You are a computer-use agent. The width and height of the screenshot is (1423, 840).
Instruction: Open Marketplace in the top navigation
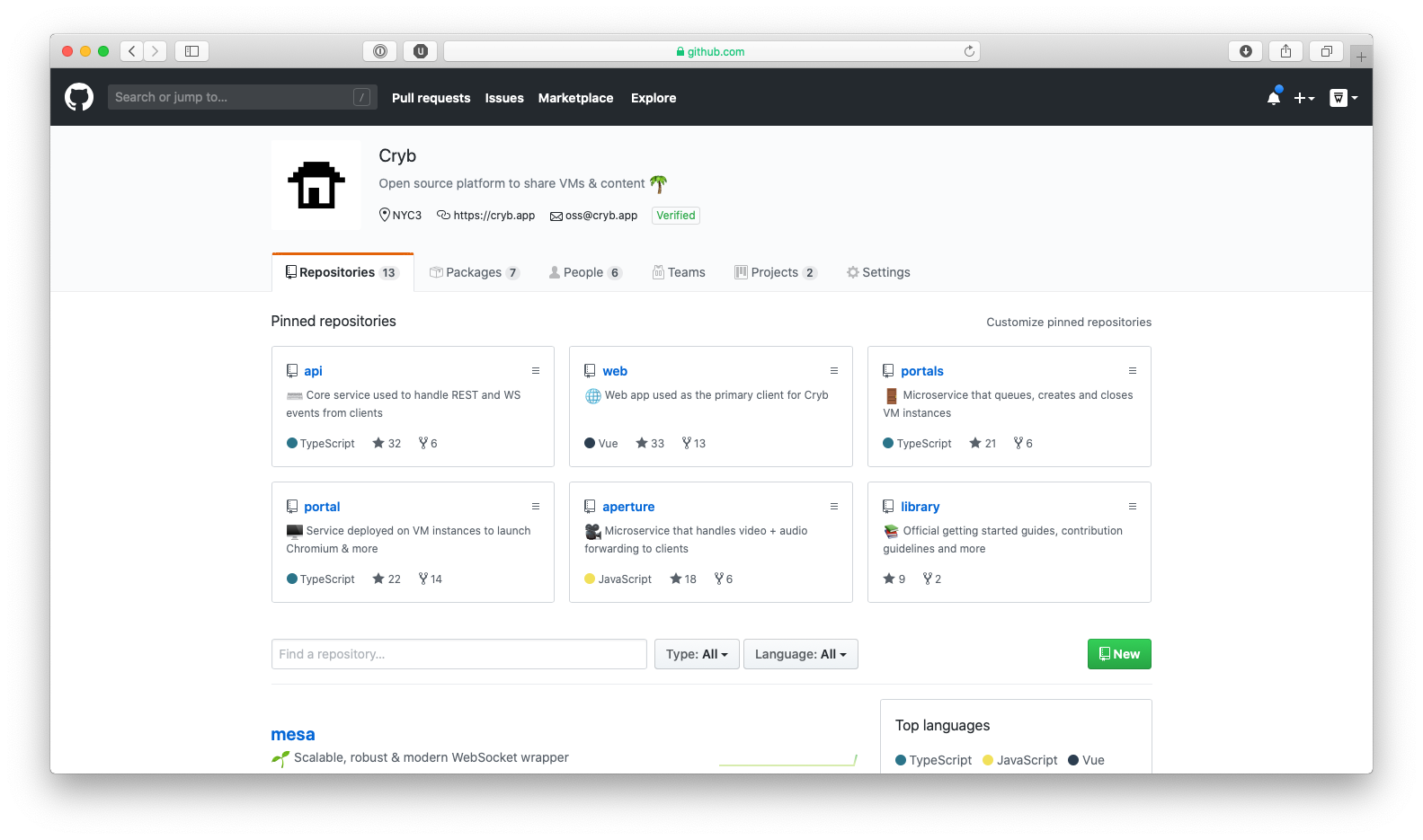(575, 98)
